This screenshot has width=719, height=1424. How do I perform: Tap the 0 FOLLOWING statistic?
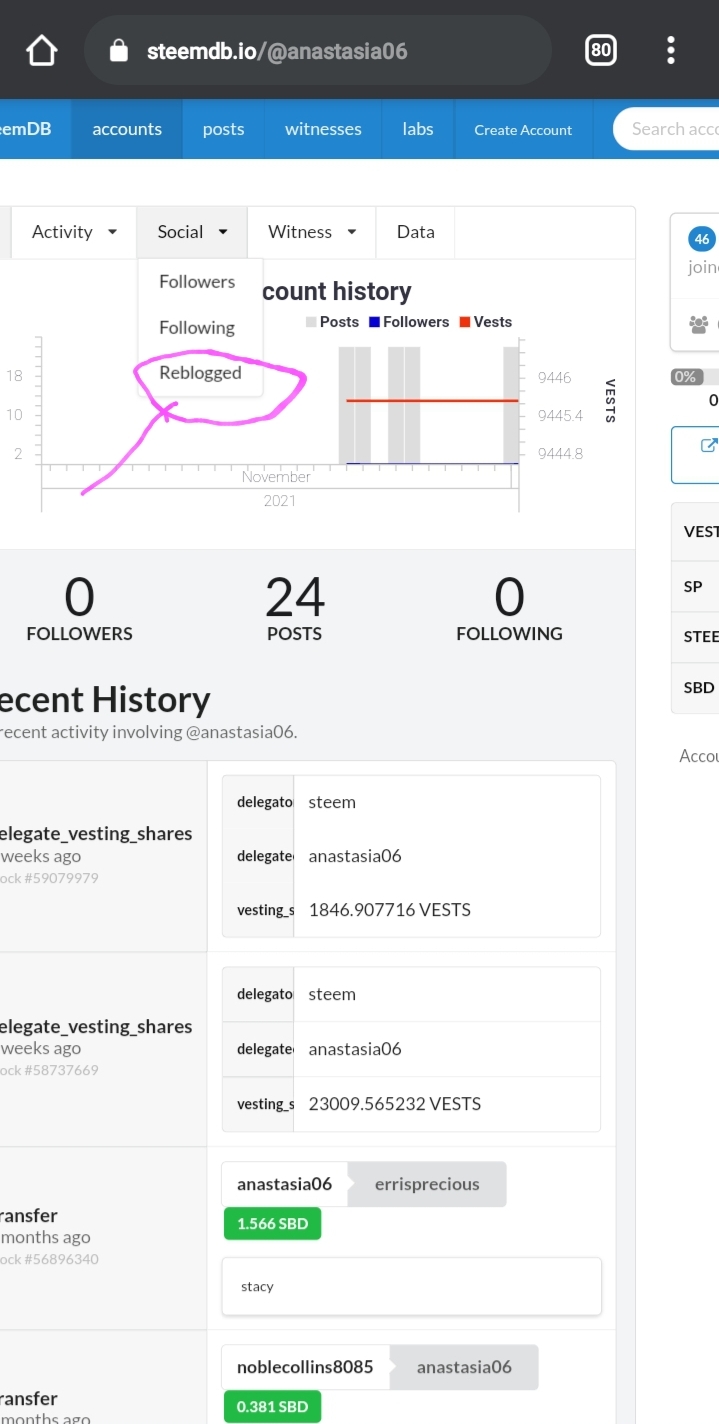pos(509,609)
